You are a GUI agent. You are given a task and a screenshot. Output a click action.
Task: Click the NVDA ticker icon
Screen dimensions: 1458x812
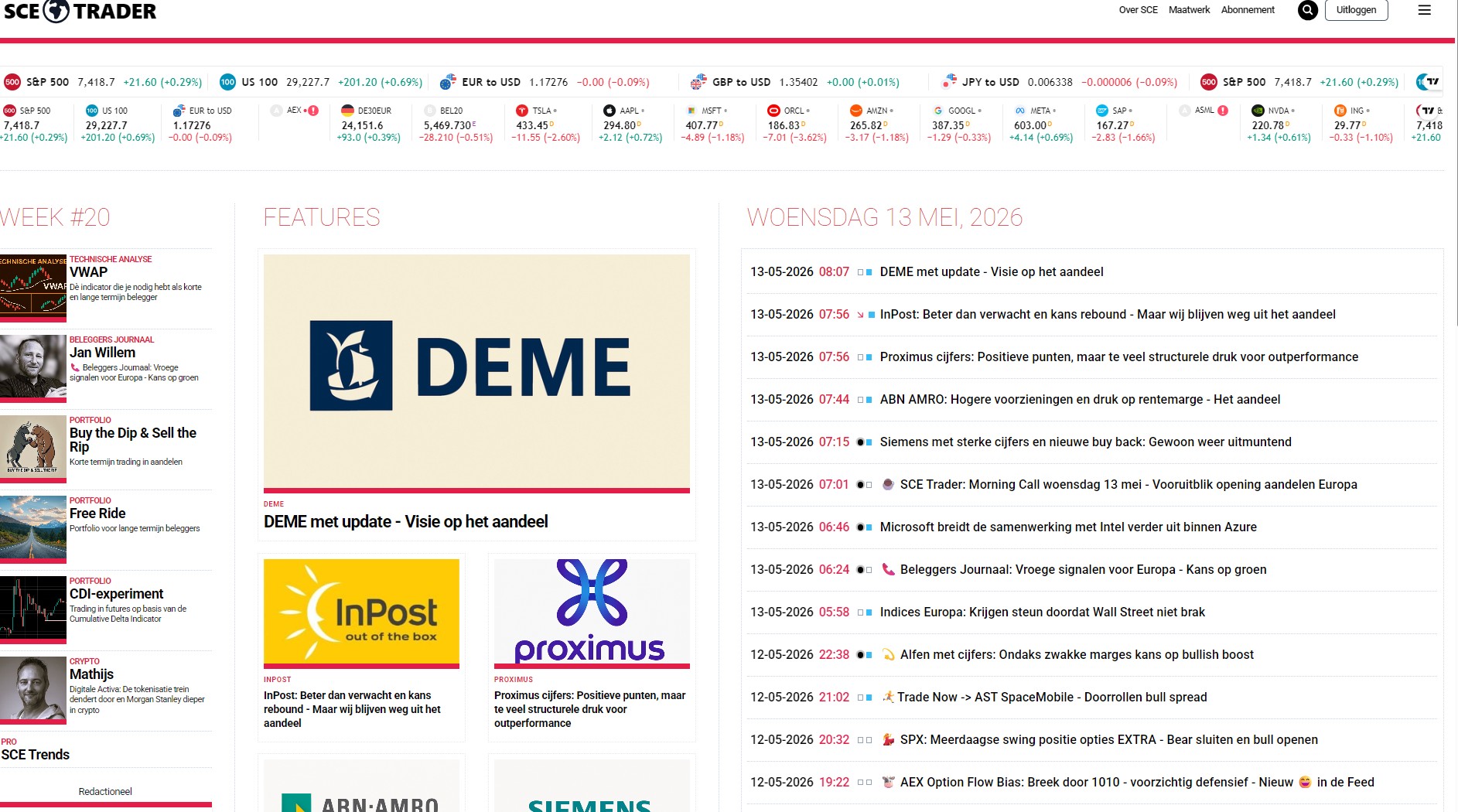tap(1258, 111)
